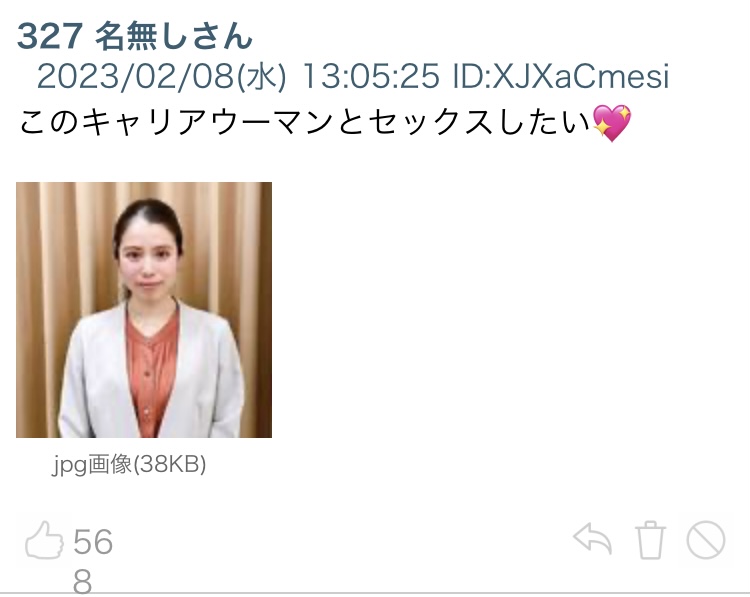
Task: Click the weekday marker (水)
Action: (x=262, y=77)
